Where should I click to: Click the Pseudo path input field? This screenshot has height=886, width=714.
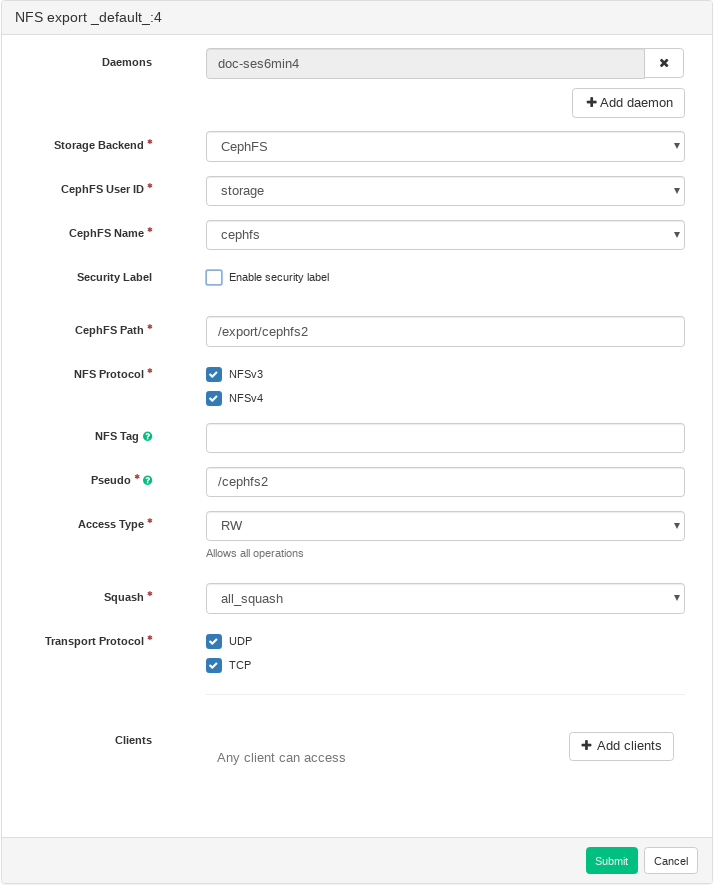[445, 482]
